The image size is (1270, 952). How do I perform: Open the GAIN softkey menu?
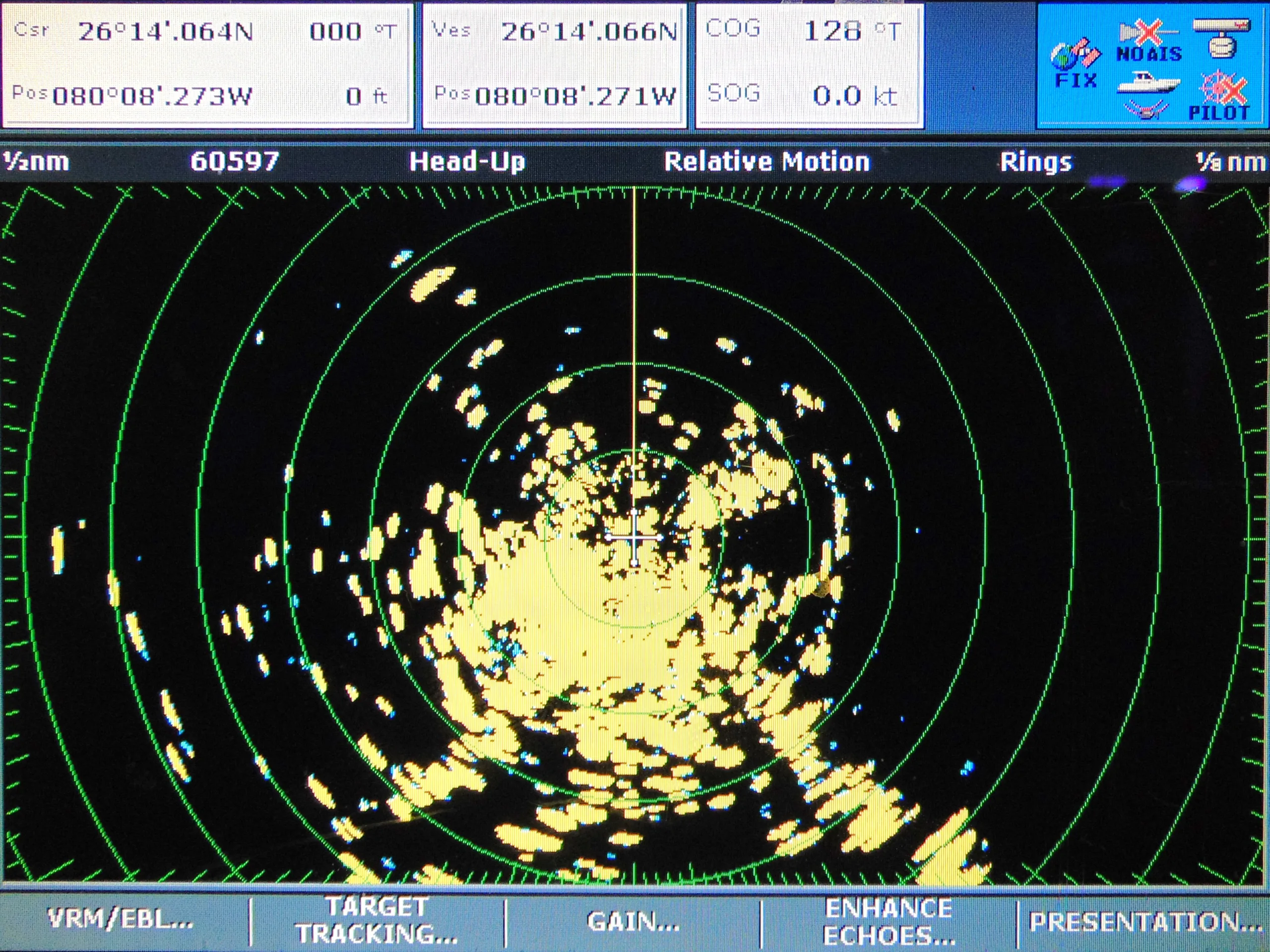(634, 921)
